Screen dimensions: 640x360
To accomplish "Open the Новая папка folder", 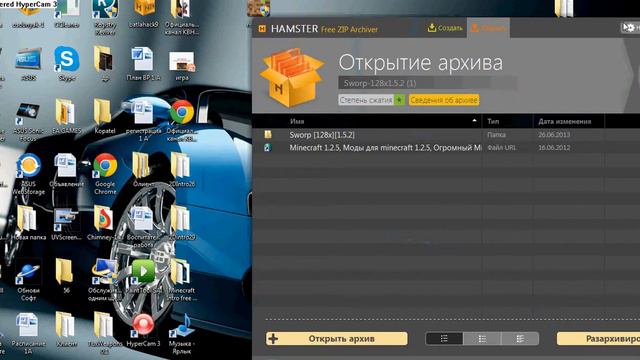I will [x=28, y=223].
